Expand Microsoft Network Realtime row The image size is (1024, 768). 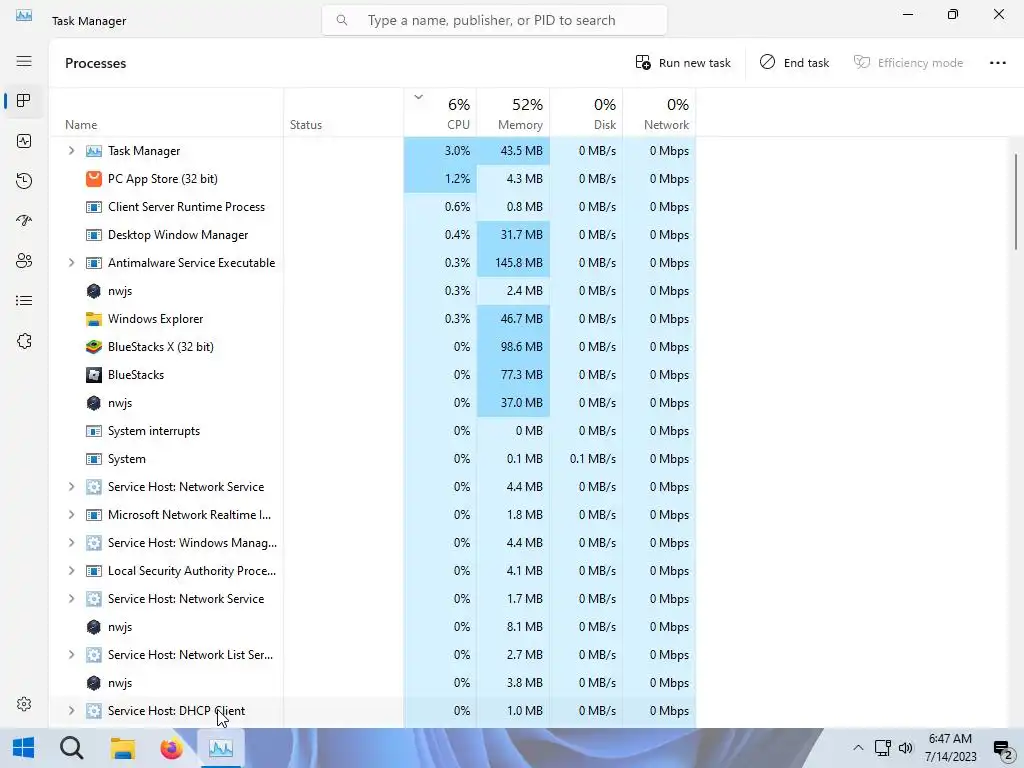[71, 515]
